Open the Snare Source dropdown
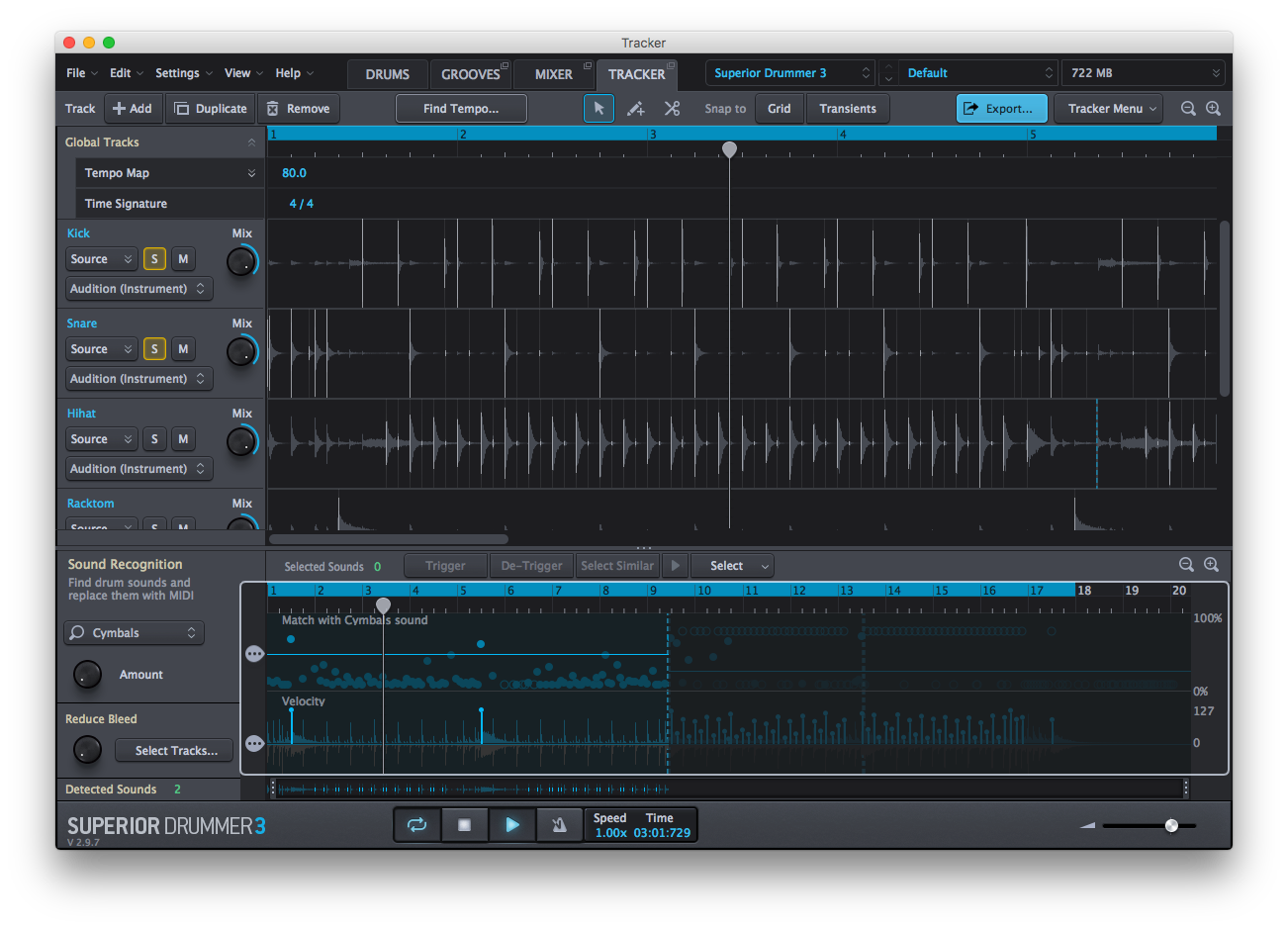Screen dimensions: 1288x929 (x=102, y=349)
